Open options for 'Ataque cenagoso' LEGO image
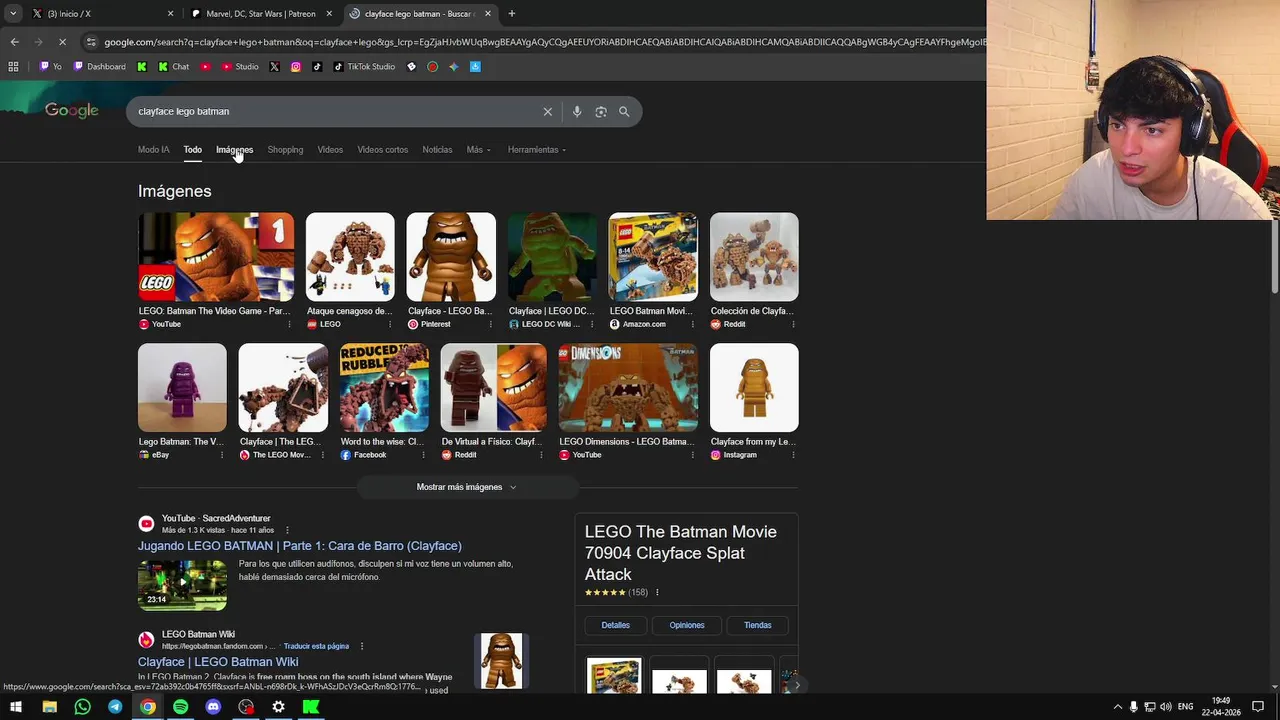This screenshot has width=1280, height=720. pyautogui.click(x=390, y=324)
